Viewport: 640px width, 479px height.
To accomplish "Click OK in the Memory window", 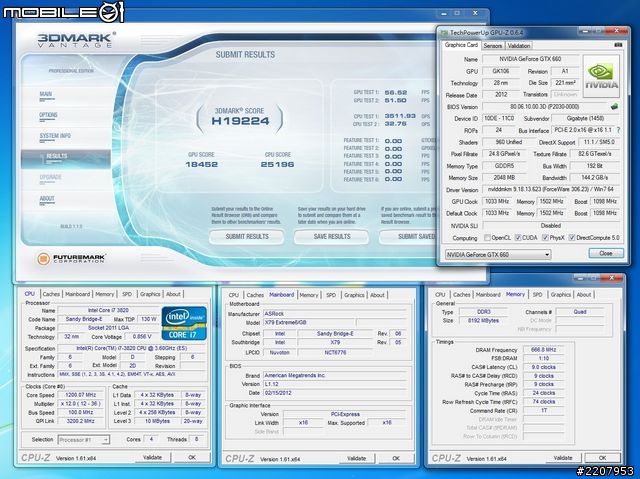I will coord(602,458).
